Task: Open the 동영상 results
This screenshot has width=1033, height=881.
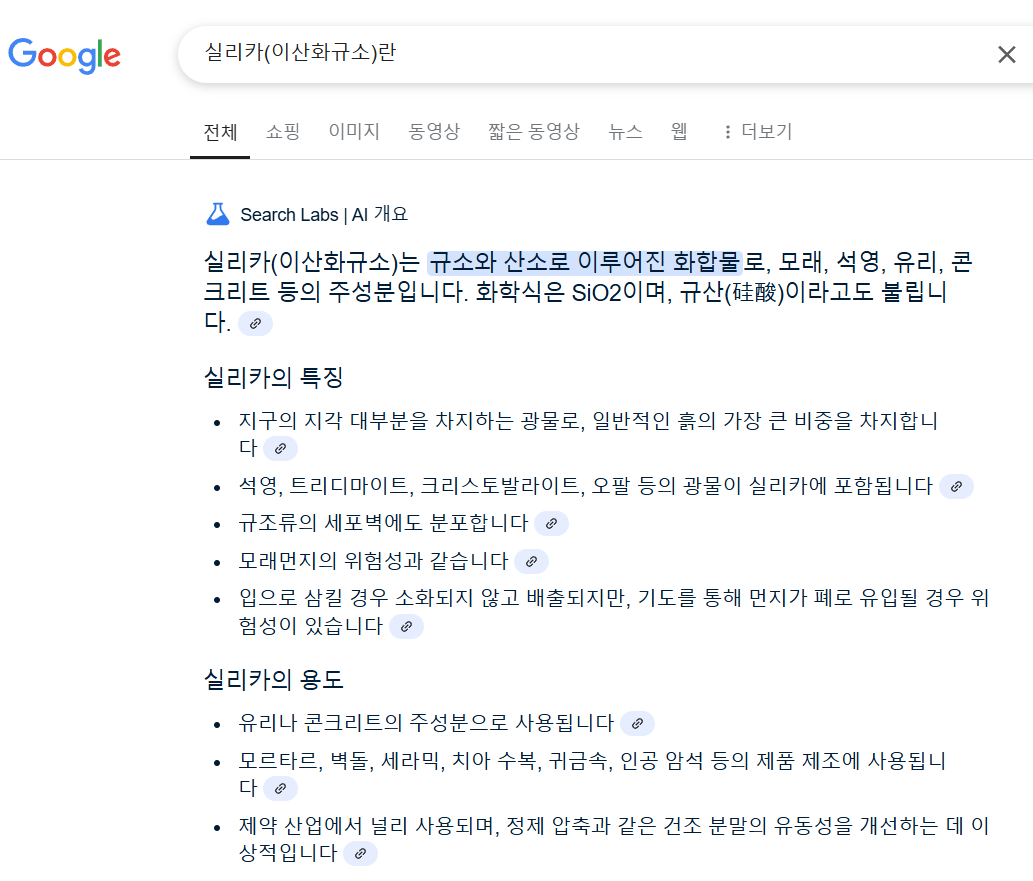Action: (x=434, y=131)
